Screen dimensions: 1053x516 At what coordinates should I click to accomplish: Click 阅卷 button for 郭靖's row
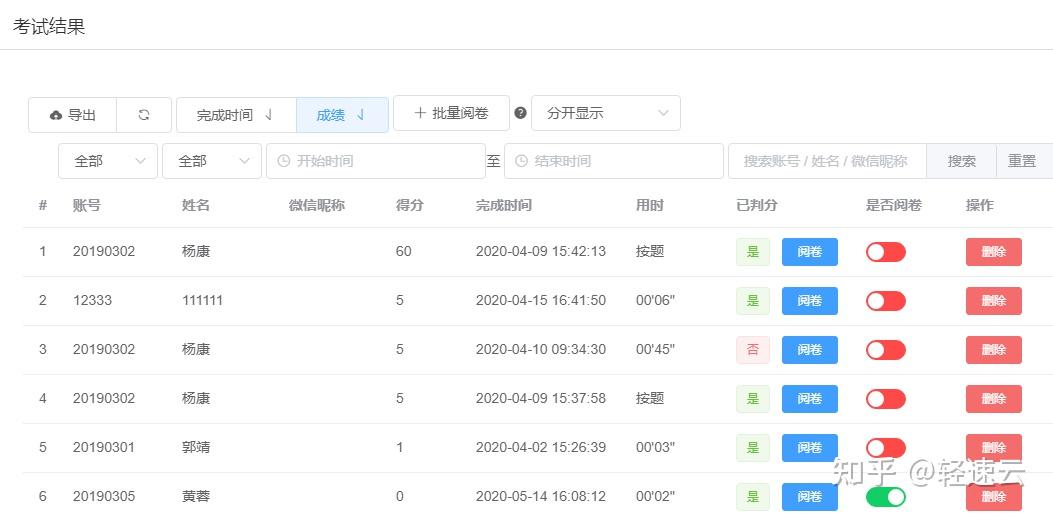click(x=809, y=448)
